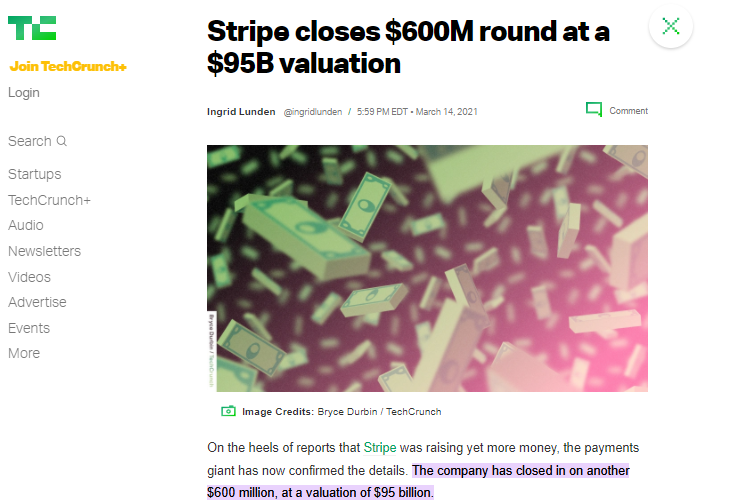Open the Startups menu item
This screenshot has width=743, height=504.
(x=34, y=174)
